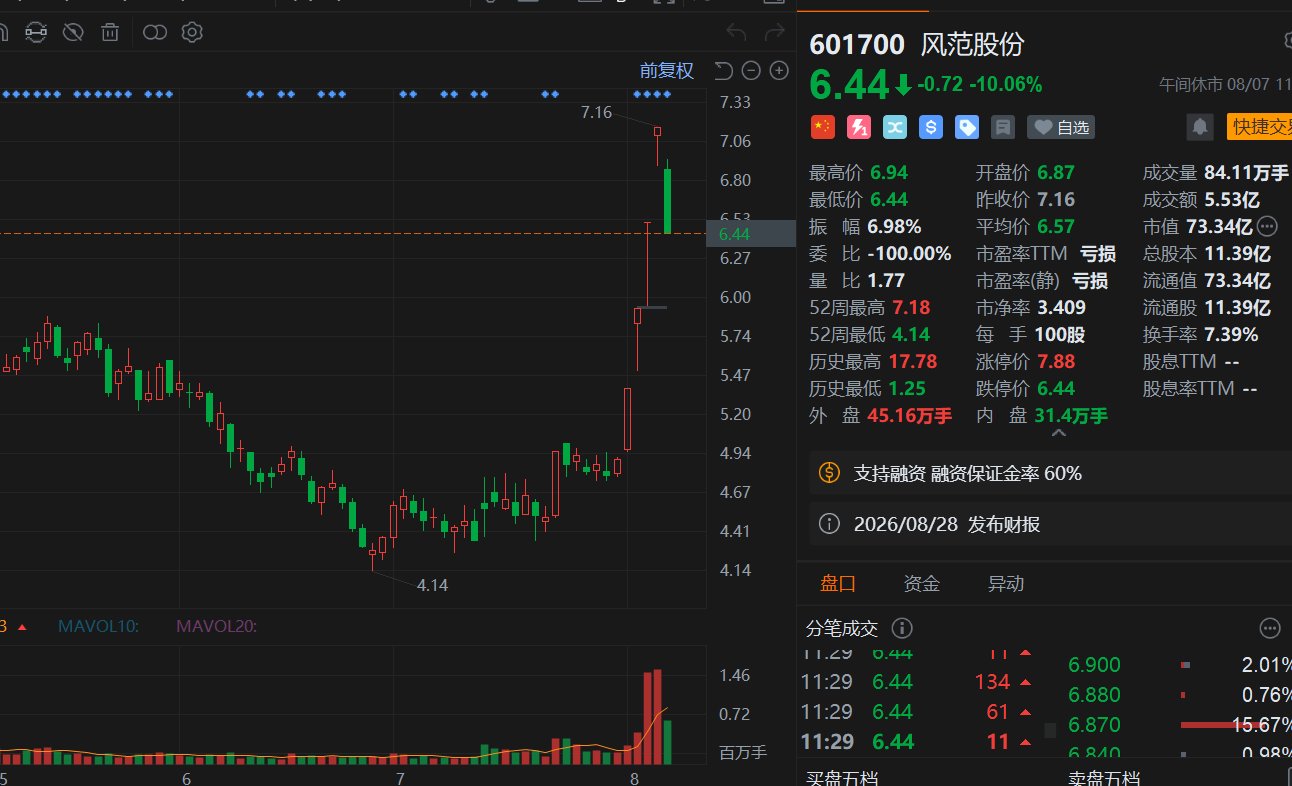The height and width of the screenshot is (786, 1292).
Task: Open the more options icon in 分笔成交 header
Action: point(1270,628)
